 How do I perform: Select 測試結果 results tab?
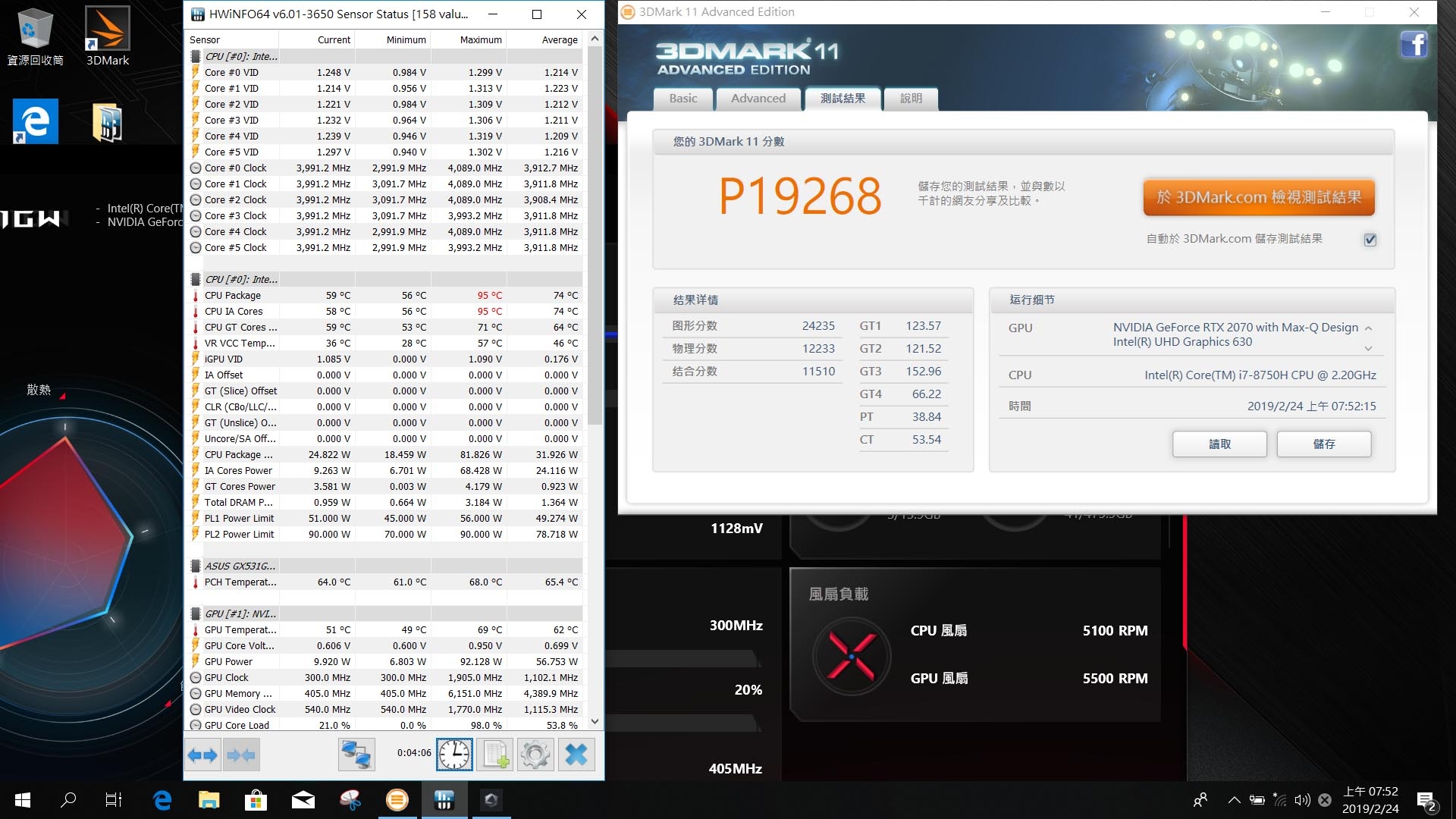[x=843, y=99]
